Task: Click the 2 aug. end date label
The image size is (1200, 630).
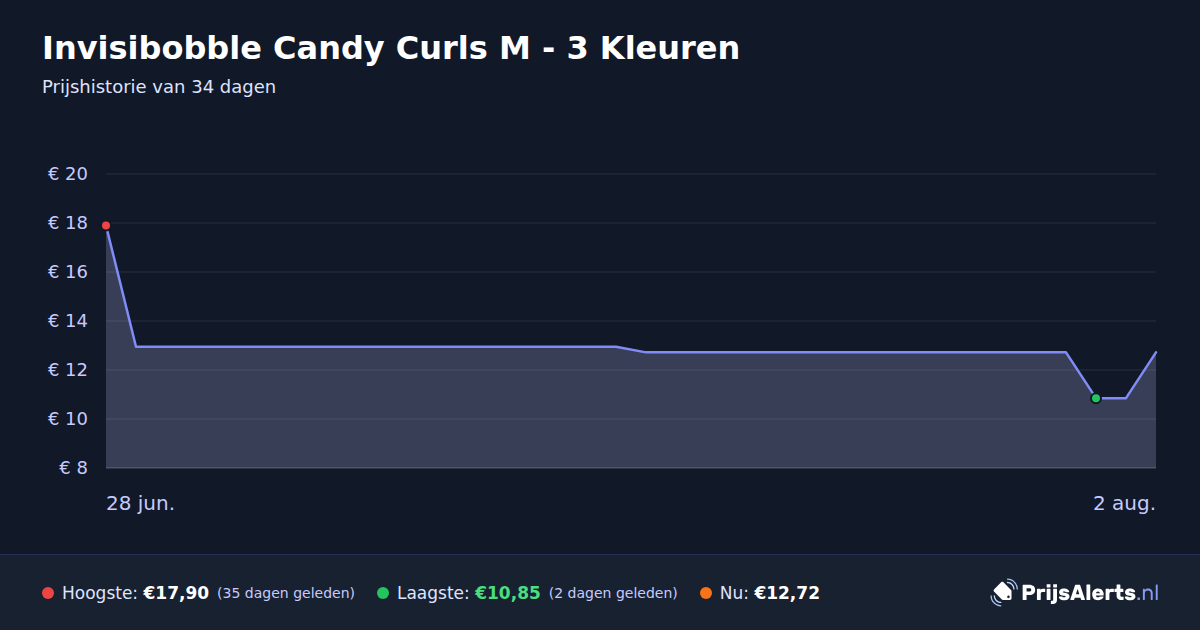Action: tap(1124, 503)
